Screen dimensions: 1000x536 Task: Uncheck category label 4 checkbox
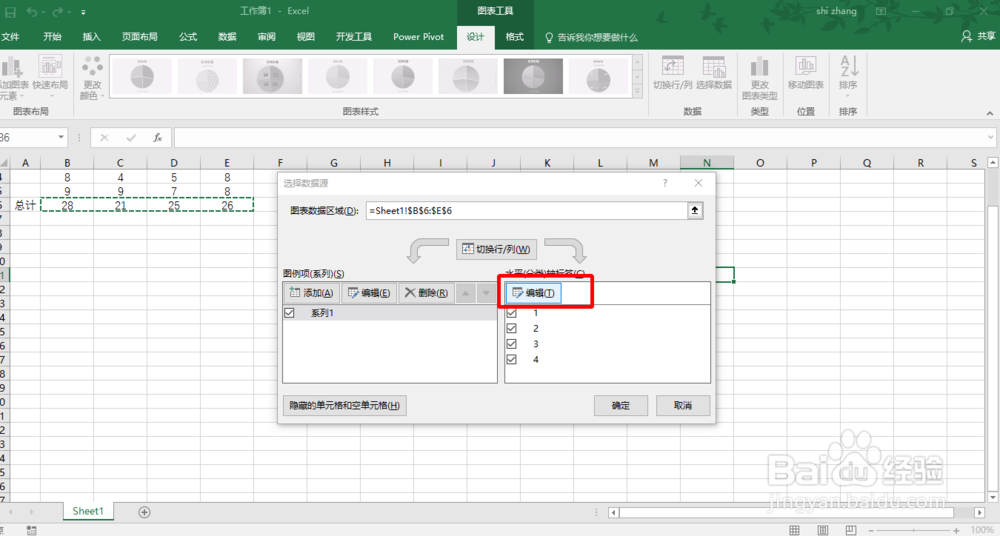(x=511, y=359)
